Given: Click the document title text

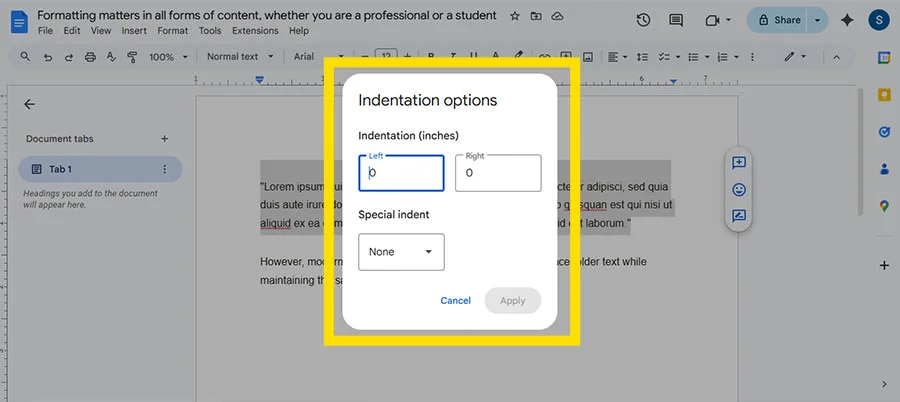Looking at the screenshot, I should pos(267,16).
